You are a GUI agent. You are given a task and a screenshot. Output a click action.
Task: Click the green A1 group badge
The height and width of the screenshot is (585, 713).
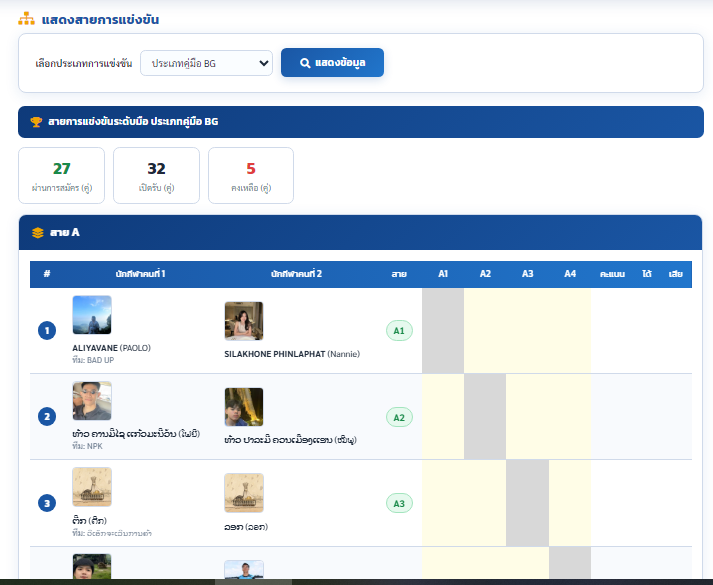coord(399,330)
